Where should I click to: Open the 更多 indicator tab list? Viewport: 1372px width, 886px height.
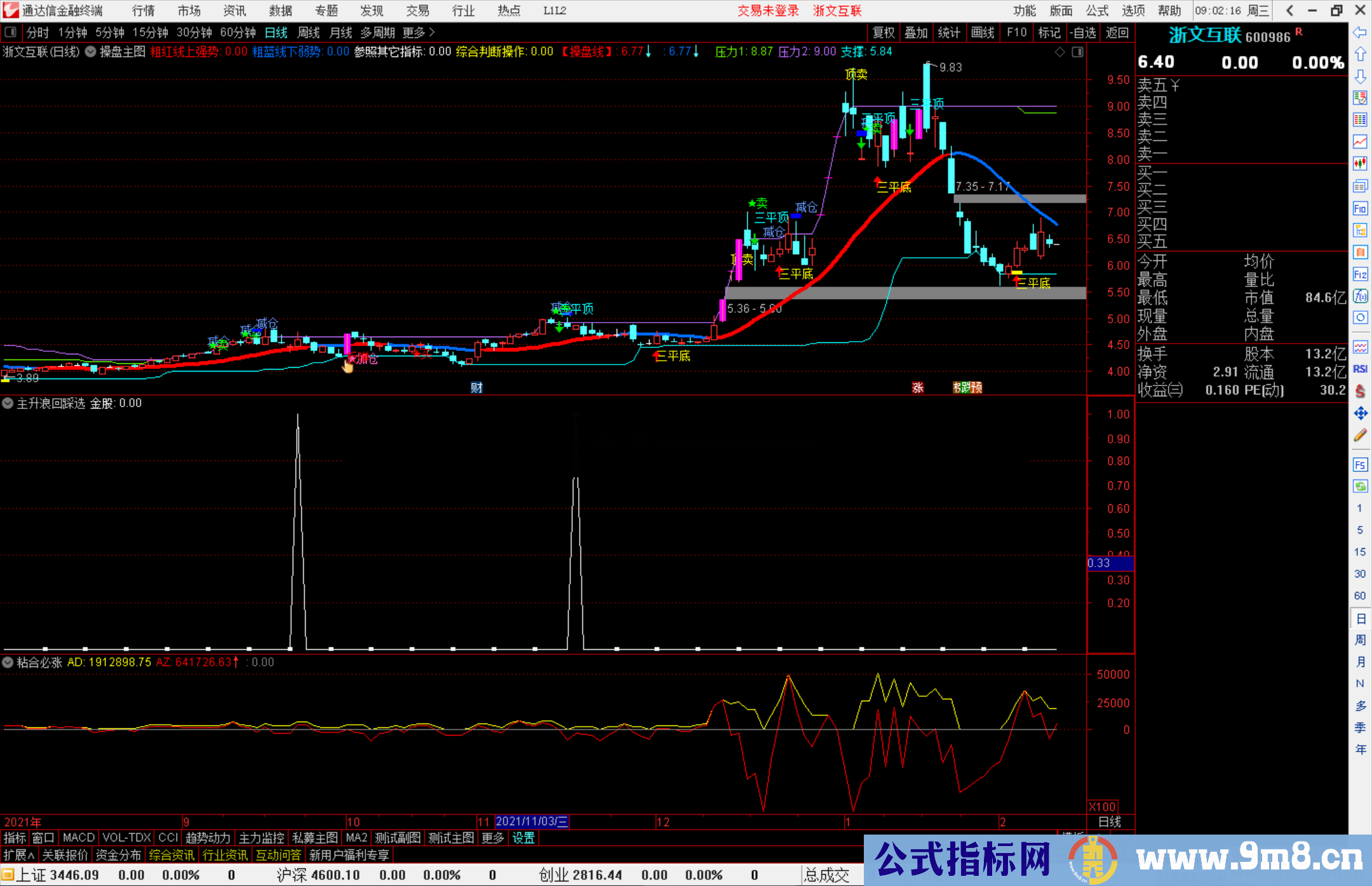(492, 838)
